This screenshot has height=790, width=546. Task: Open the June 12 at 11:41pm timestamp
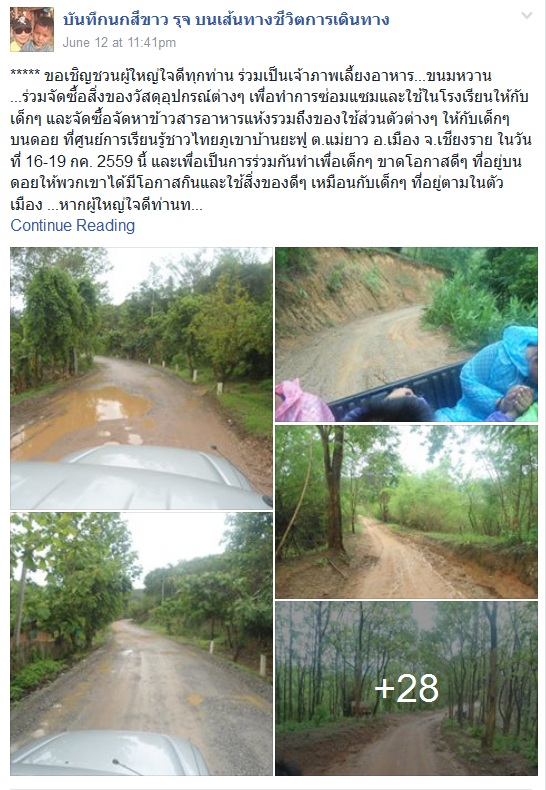tap(119, 42)
